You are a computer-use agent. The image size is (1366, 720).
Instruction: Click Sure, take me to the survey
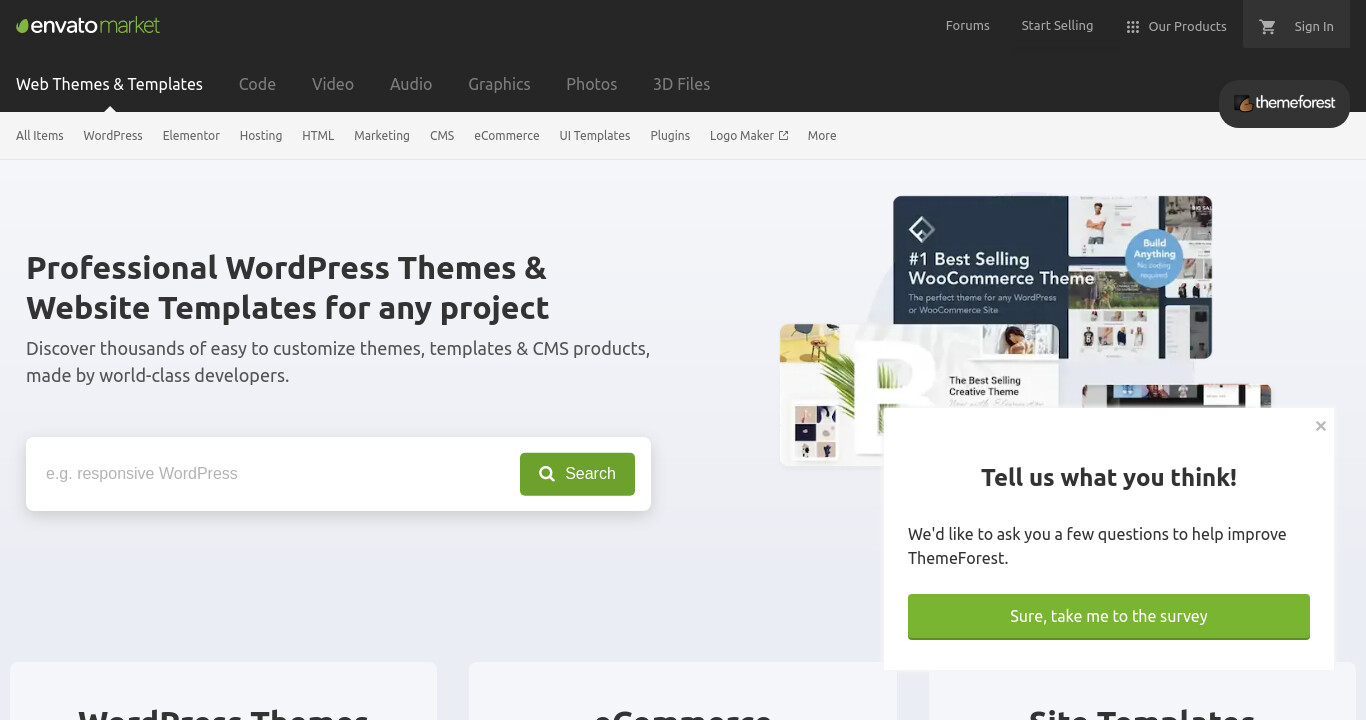point(1109,617)
